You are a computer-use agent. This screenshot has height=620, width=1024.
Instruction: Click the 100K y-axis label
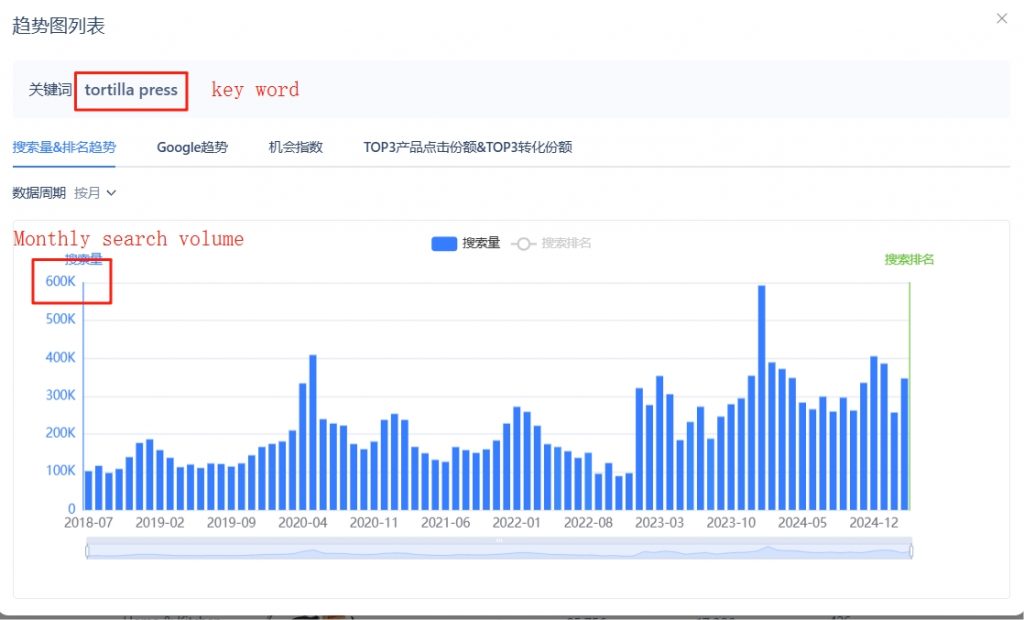pyautogui.click(x=60, y=470)
